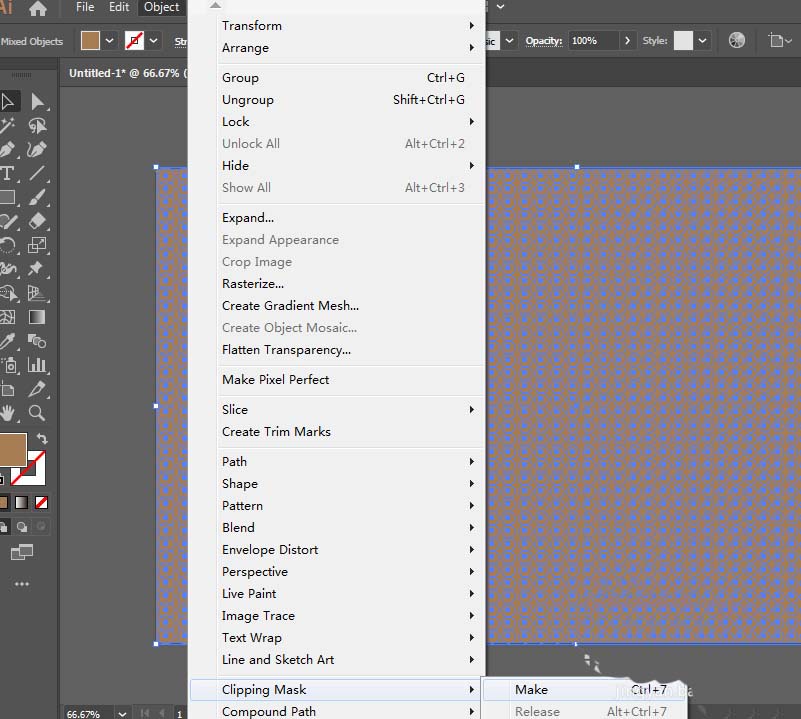Image resolution: width=801 pixels, height=719 pixels.
Task: Open Recolor Artwork from control bar
Action: (737, 40)
